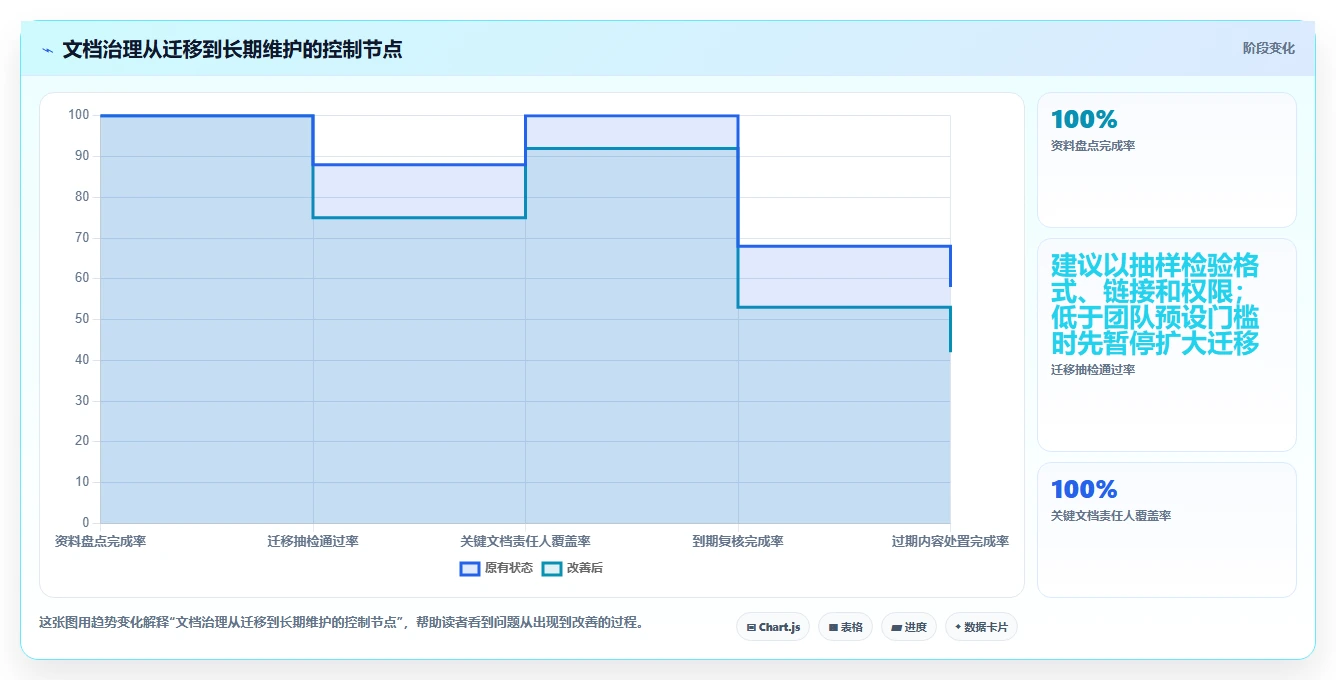Click the y-axis value 100
This screenshot has width=1336, height=680.
(x=79, y=115)
